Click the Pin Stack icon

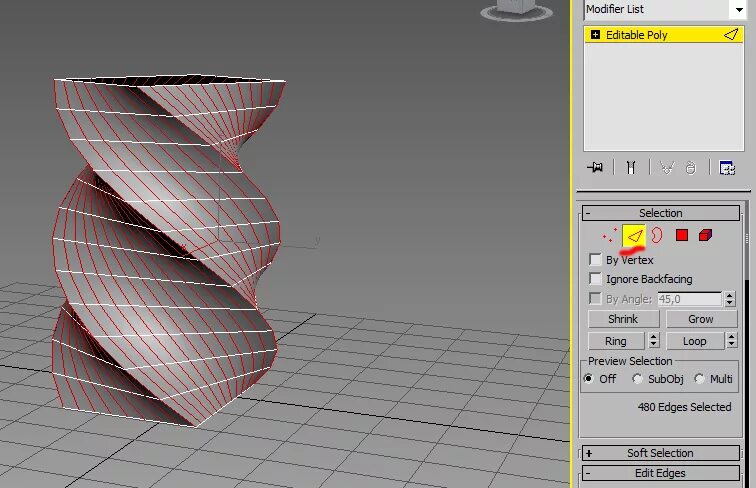point(595,167)
